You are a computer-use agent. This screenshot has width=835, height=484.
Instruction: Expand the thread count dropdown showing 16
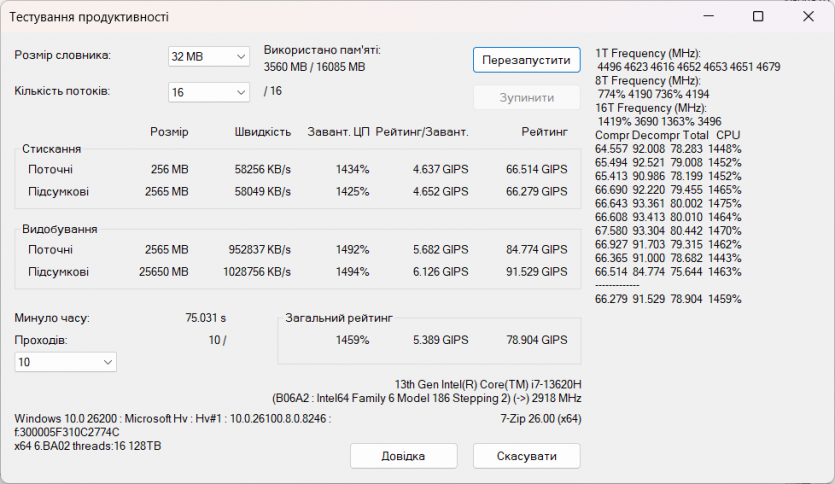(x=208, y=92)
